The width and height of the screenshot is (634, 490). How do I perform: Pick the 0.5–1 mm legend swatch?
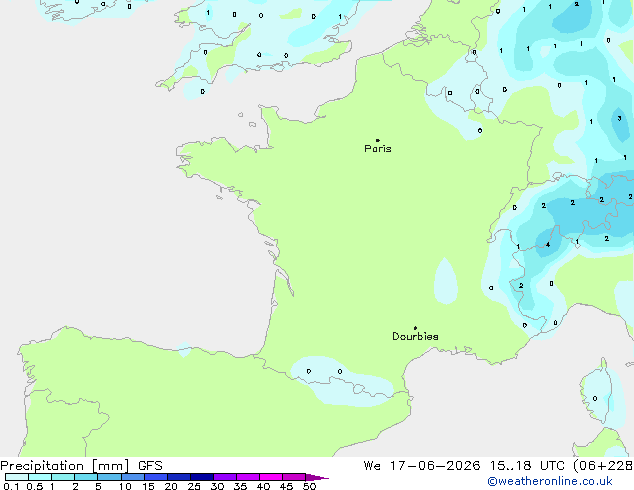click(x=40, y=477)
